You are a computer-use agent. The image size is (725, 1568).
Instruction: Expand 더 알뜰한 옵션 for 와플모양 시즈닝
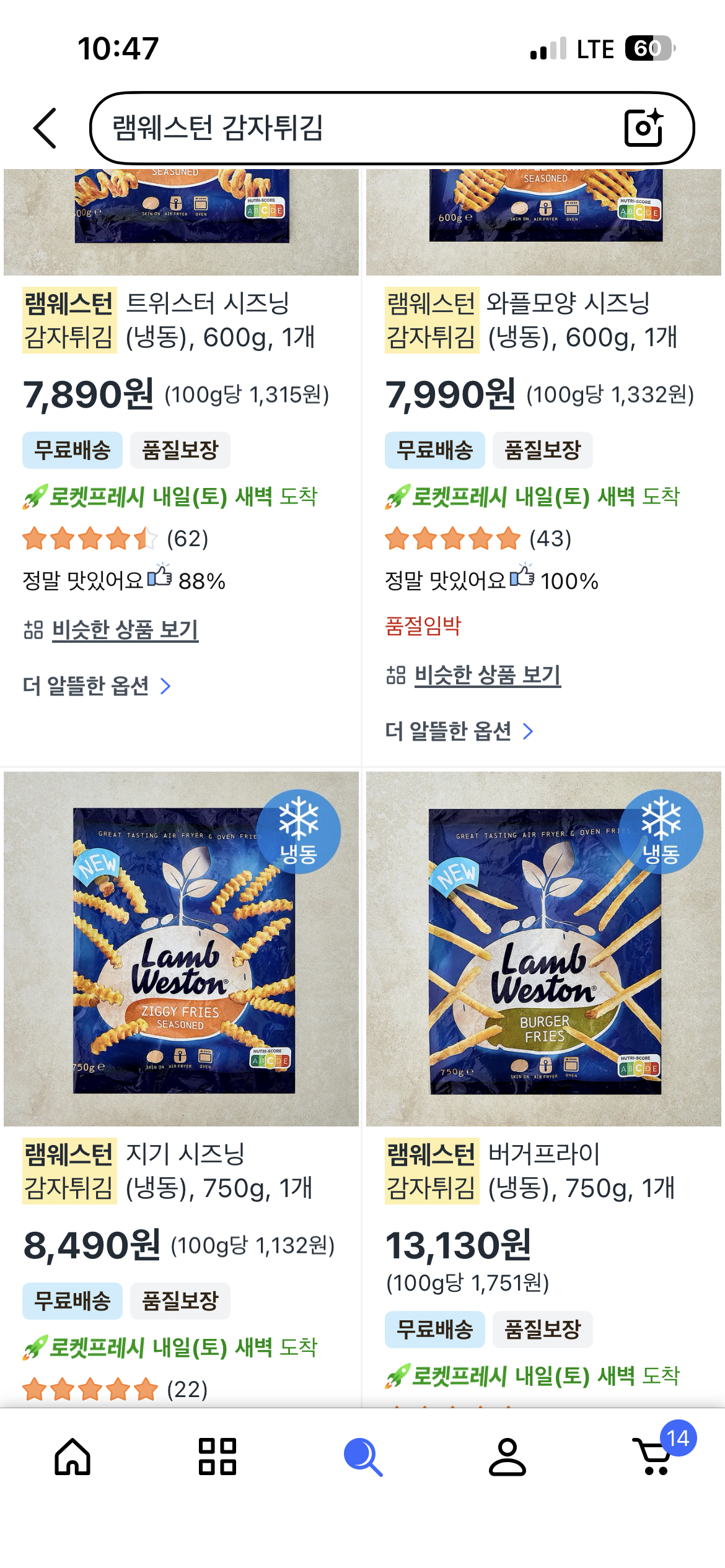459,731
